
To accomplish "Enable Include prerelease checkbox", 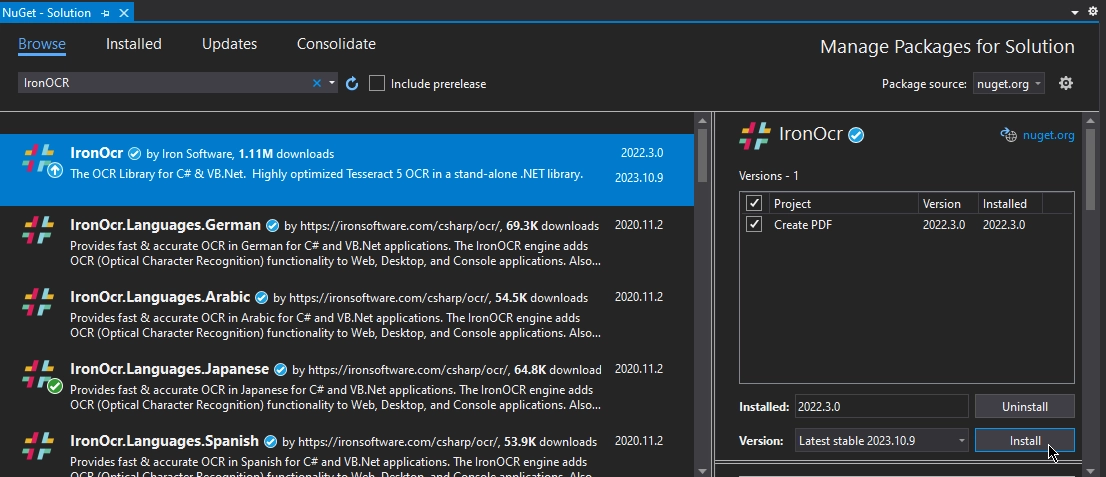I will click(x=377, y=84).
